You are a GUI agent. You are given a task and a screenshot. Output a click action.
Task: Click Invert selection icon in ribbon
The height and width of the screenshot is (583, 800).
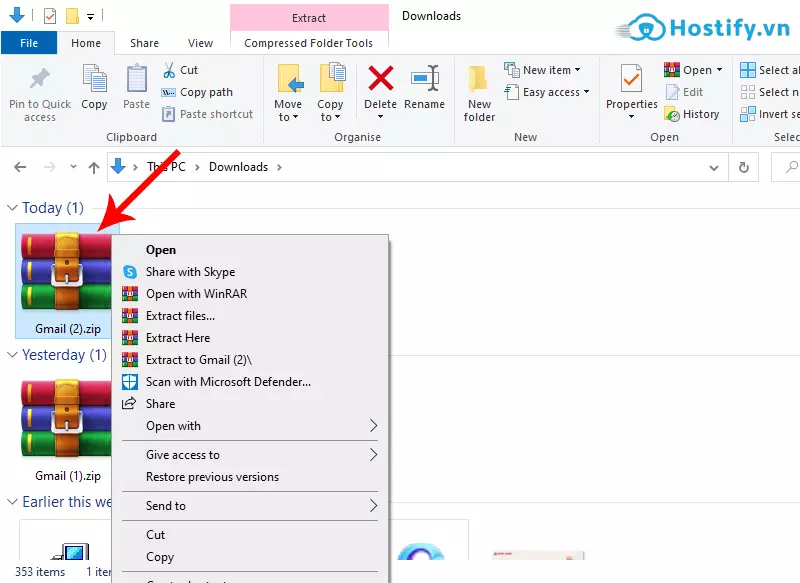point(747,114)
